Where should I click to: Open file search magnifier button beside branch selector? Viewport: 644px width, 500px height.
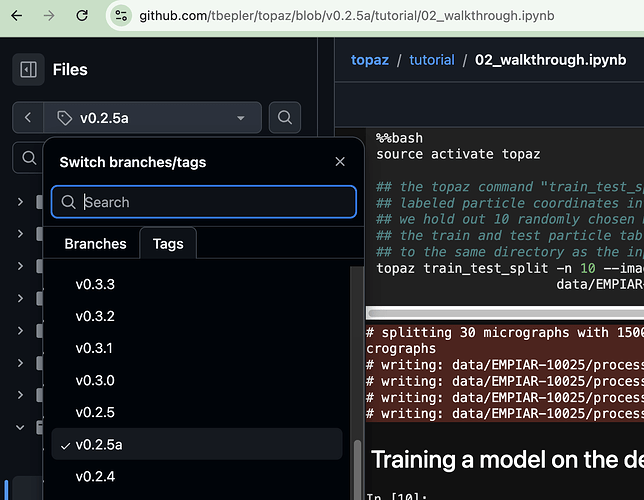pyautogui.click(x=285, y=118)
